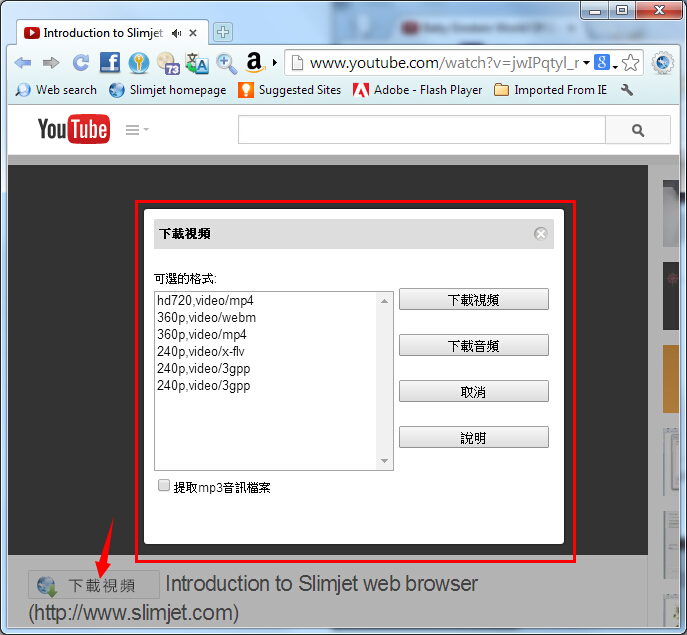687x635 pixels.
Task: Open the Google search engine selector
Action: 606,63
